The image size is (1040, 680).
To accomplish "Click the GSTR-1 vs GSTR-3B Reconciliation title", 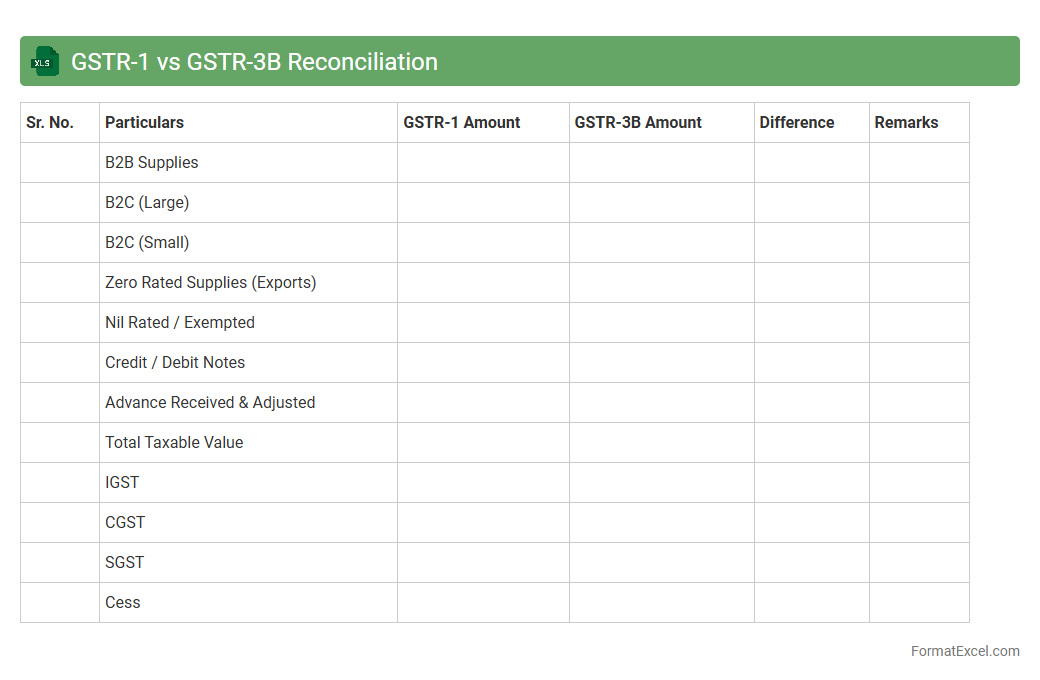I will [254, 62].
